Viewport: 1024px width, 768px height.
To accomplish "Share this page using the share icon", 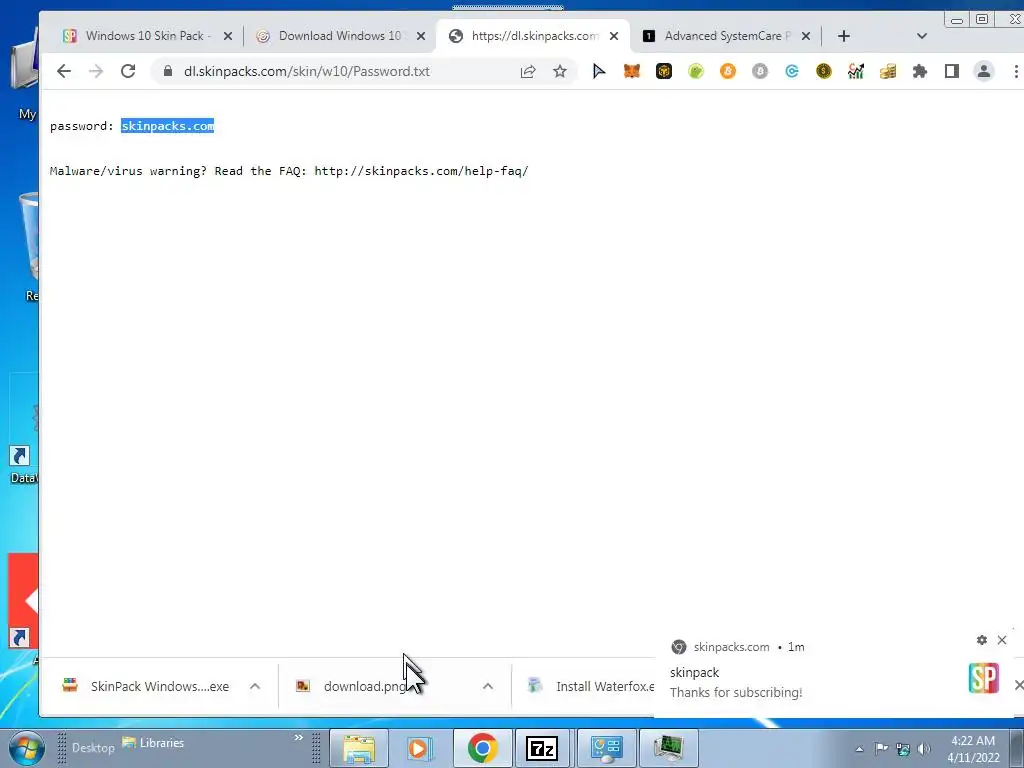I will pyautogui.click(x=528, y=72).
